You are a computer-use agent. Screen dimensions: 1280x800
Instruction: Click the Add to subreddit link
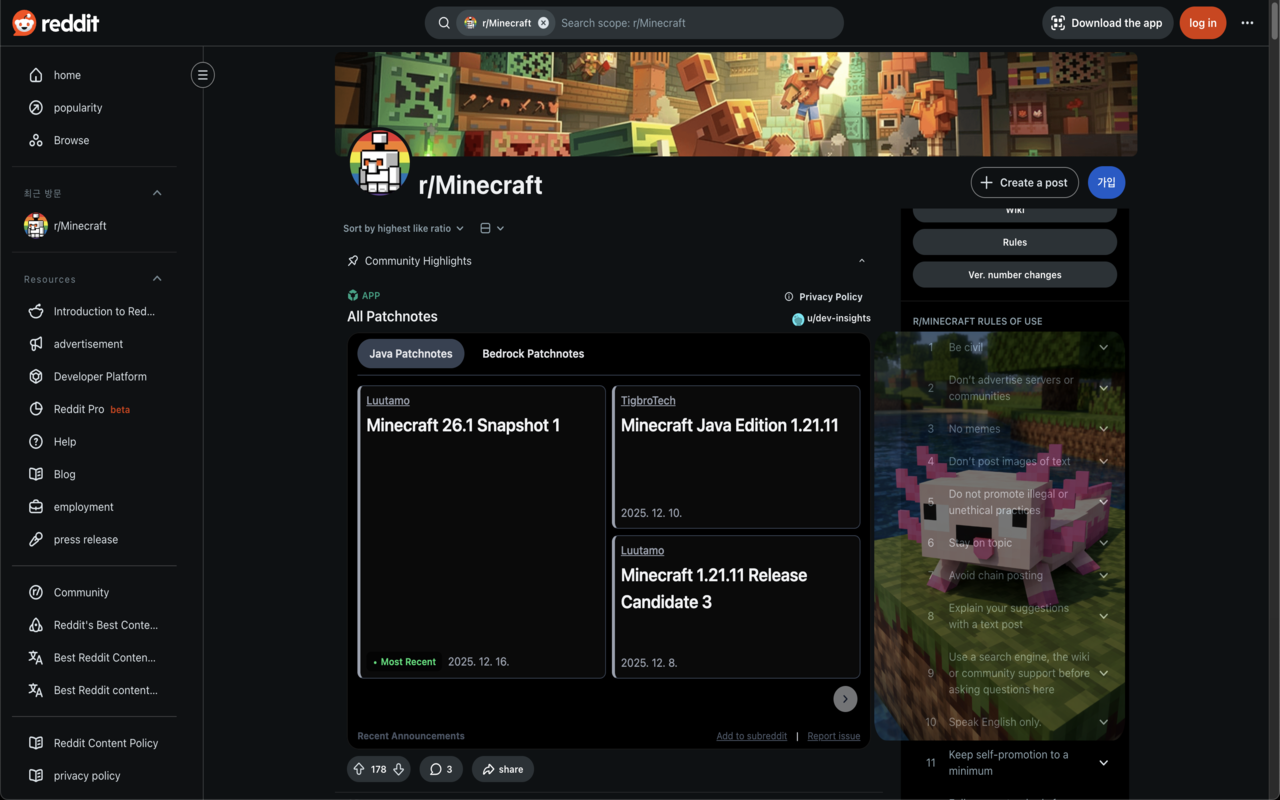click(751, 736)
